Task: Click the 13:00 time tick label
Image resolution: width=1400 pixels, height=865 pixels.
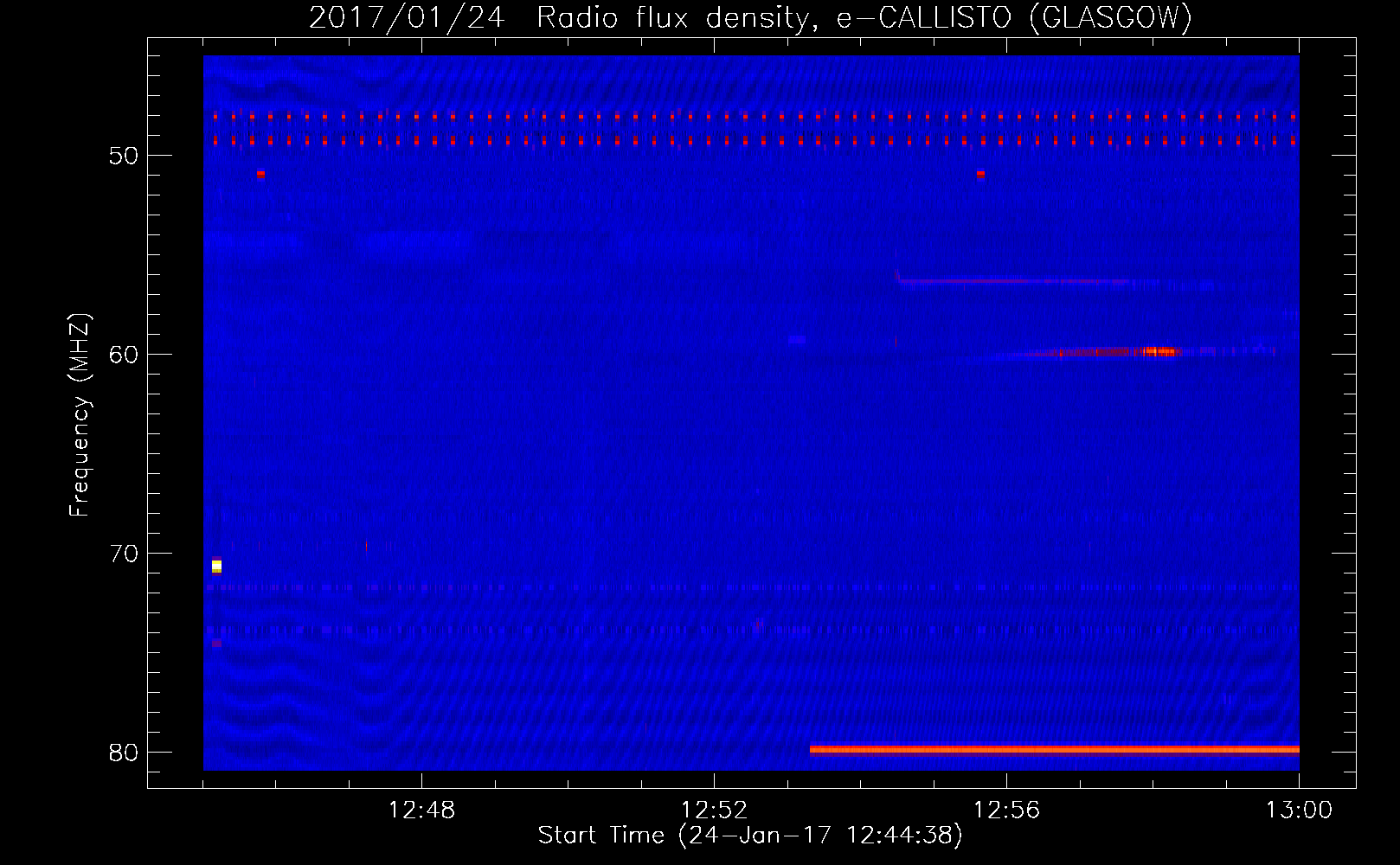Action: (x=1299, y=810)
